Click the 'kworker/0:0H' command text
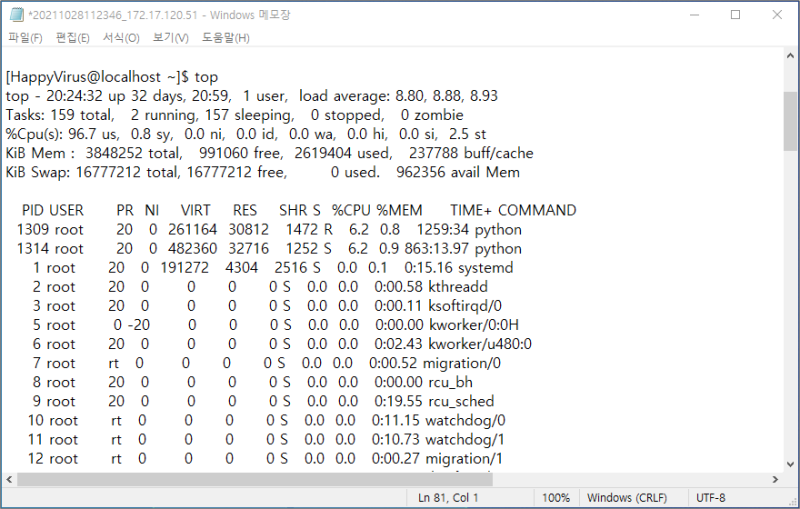The height and width of the screenshot is (509, 800). coord(474,325)
